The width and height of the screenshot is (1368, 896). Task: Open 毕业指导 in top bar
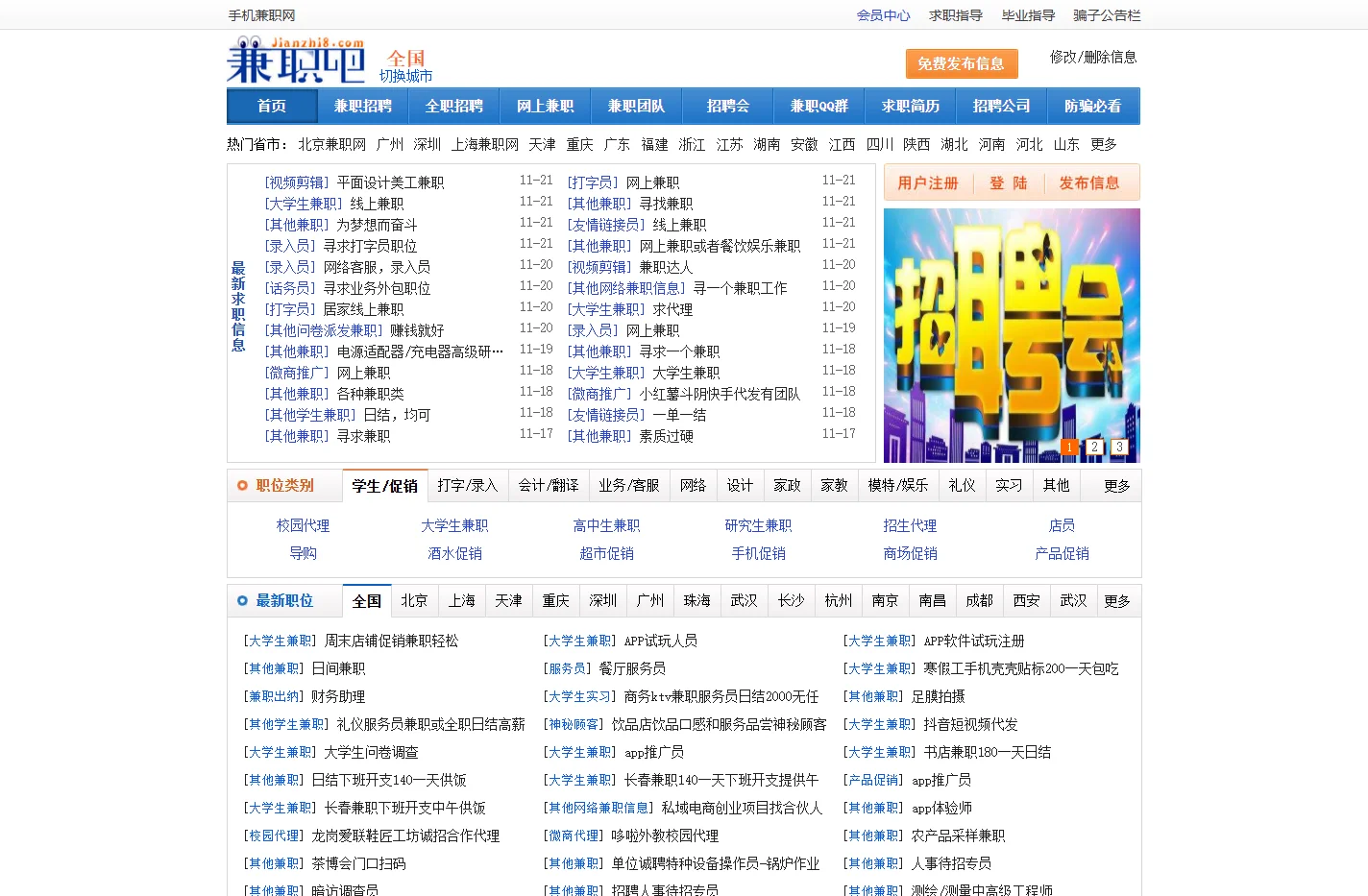pyautogui.click(x=1028, y=15)
